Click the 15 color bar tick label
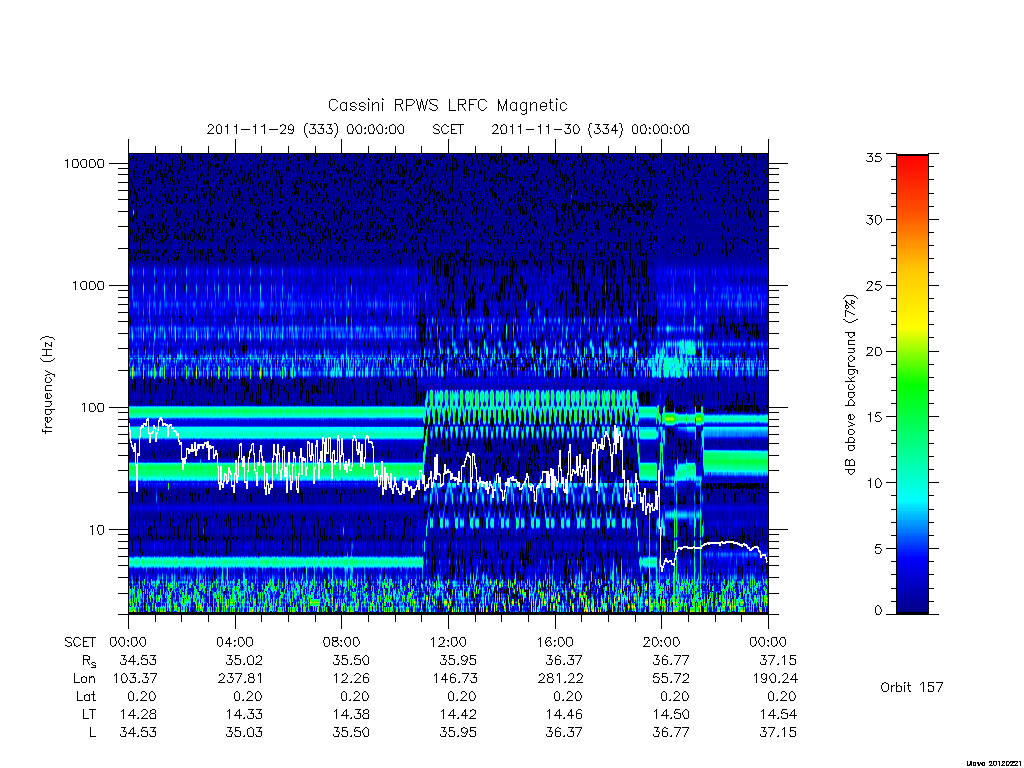The image size is (1024, 768). (x=874, y=417)
